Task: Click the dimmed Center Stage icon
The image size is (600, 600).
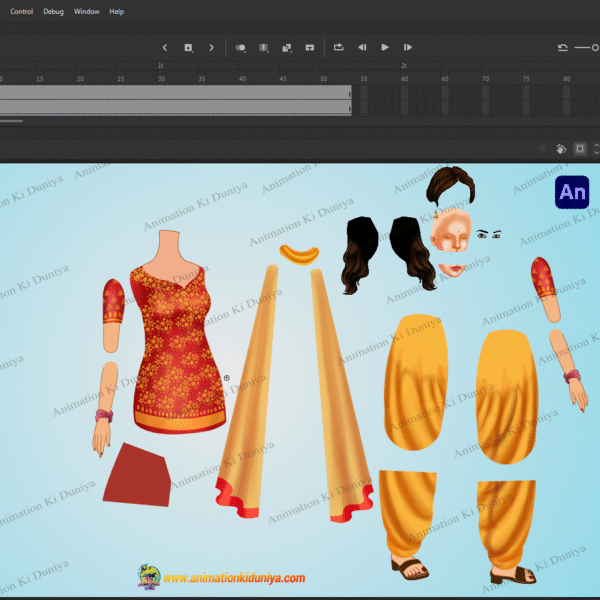Action: (x=543, y=148)
